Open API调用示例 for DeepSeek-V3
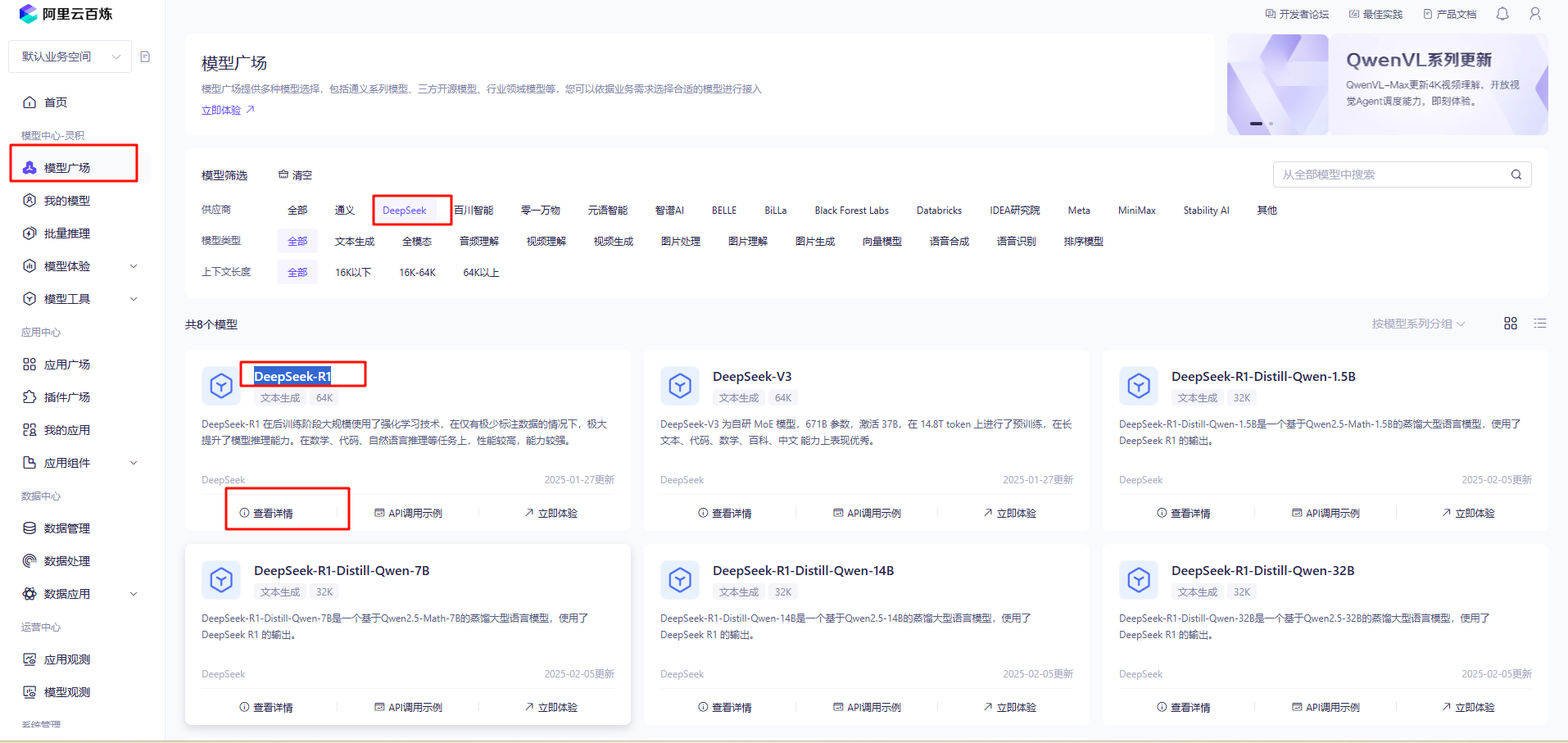 (x=867, y=513)
